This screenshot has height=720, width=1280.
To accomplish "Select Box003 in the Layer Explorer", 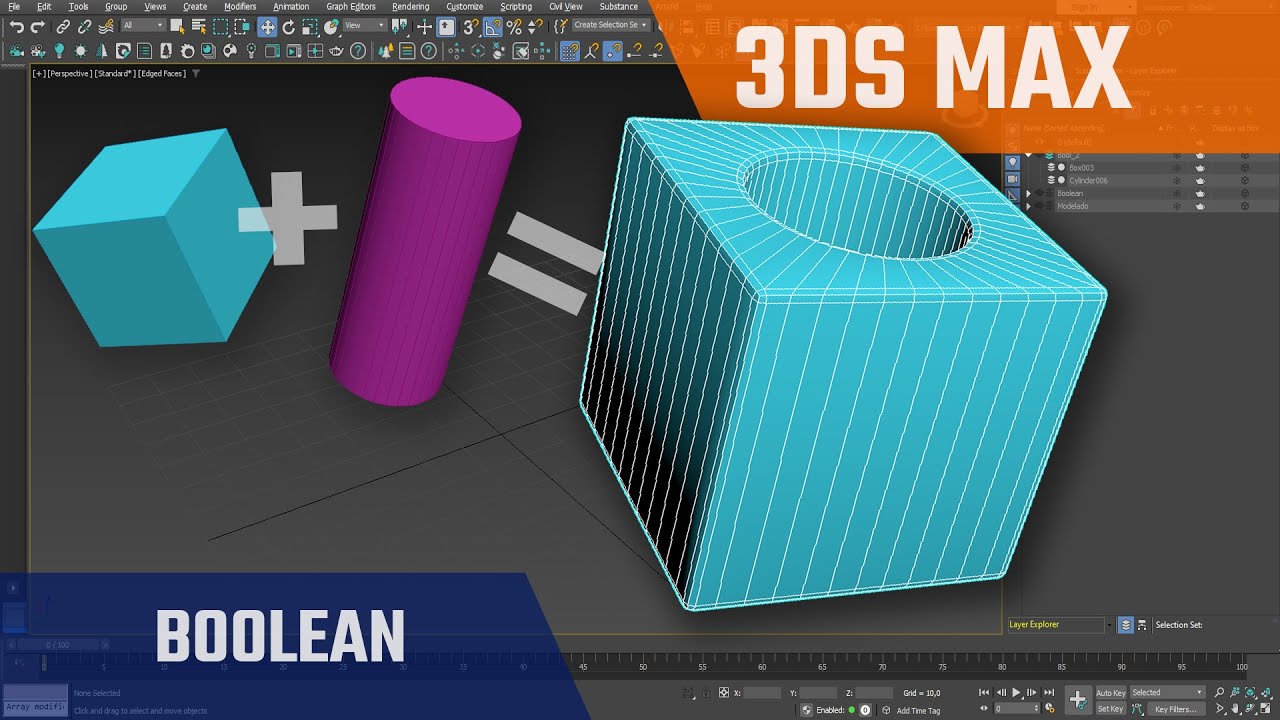I will coord(1081,168).
